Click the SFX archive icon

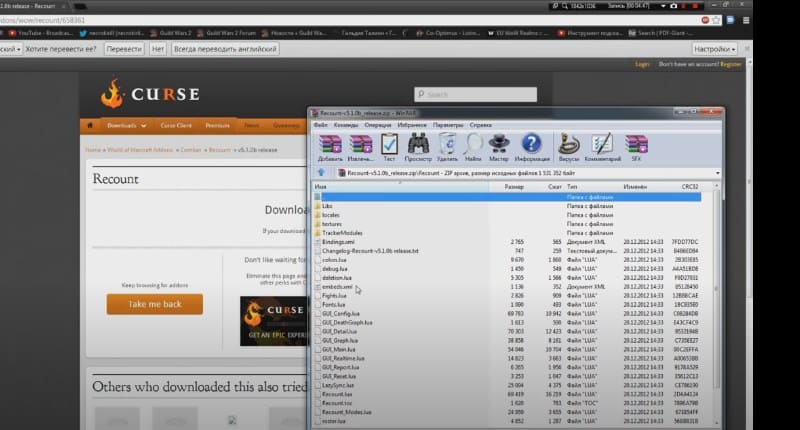tap(636, 146)
